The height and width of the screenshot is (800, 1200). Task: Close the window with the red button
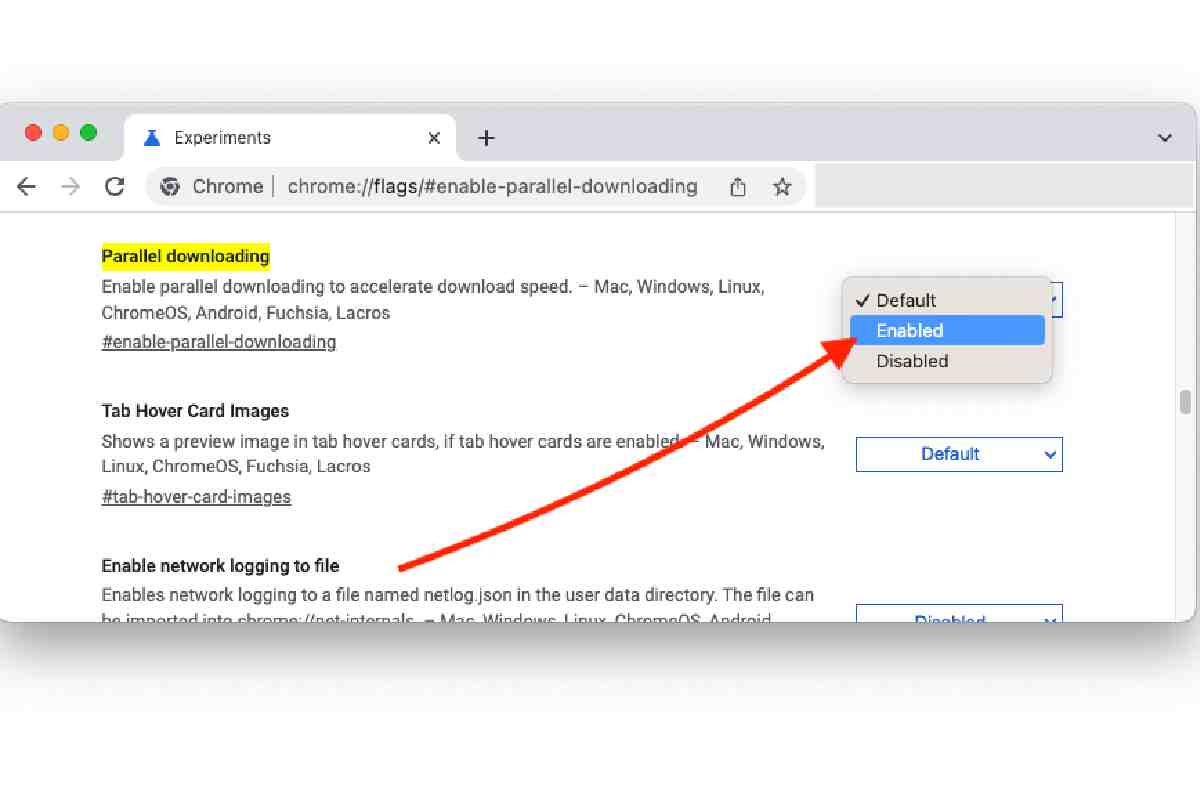[34, 132]
